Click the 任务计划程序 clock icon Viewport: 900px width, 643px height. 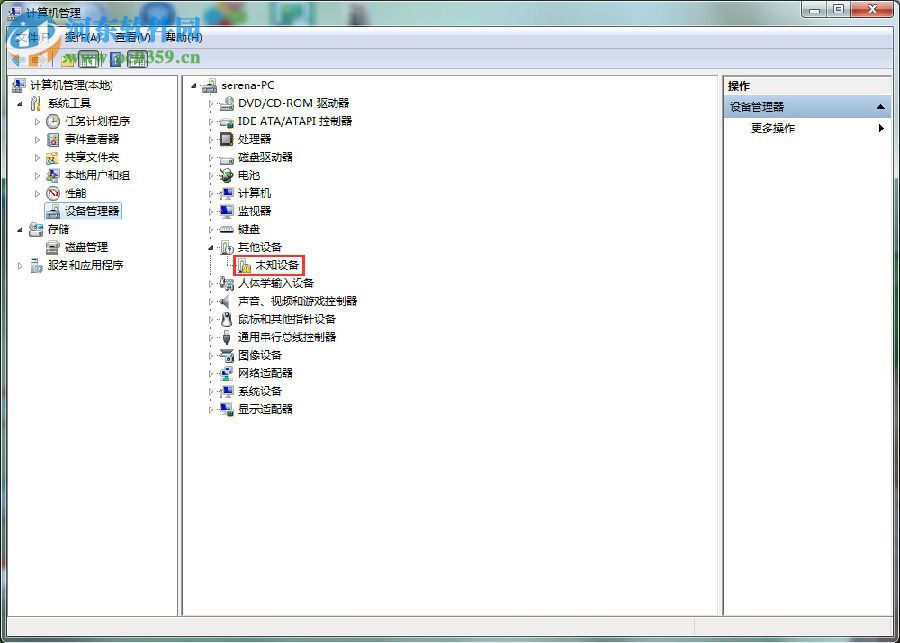click(x=53, y=121)
